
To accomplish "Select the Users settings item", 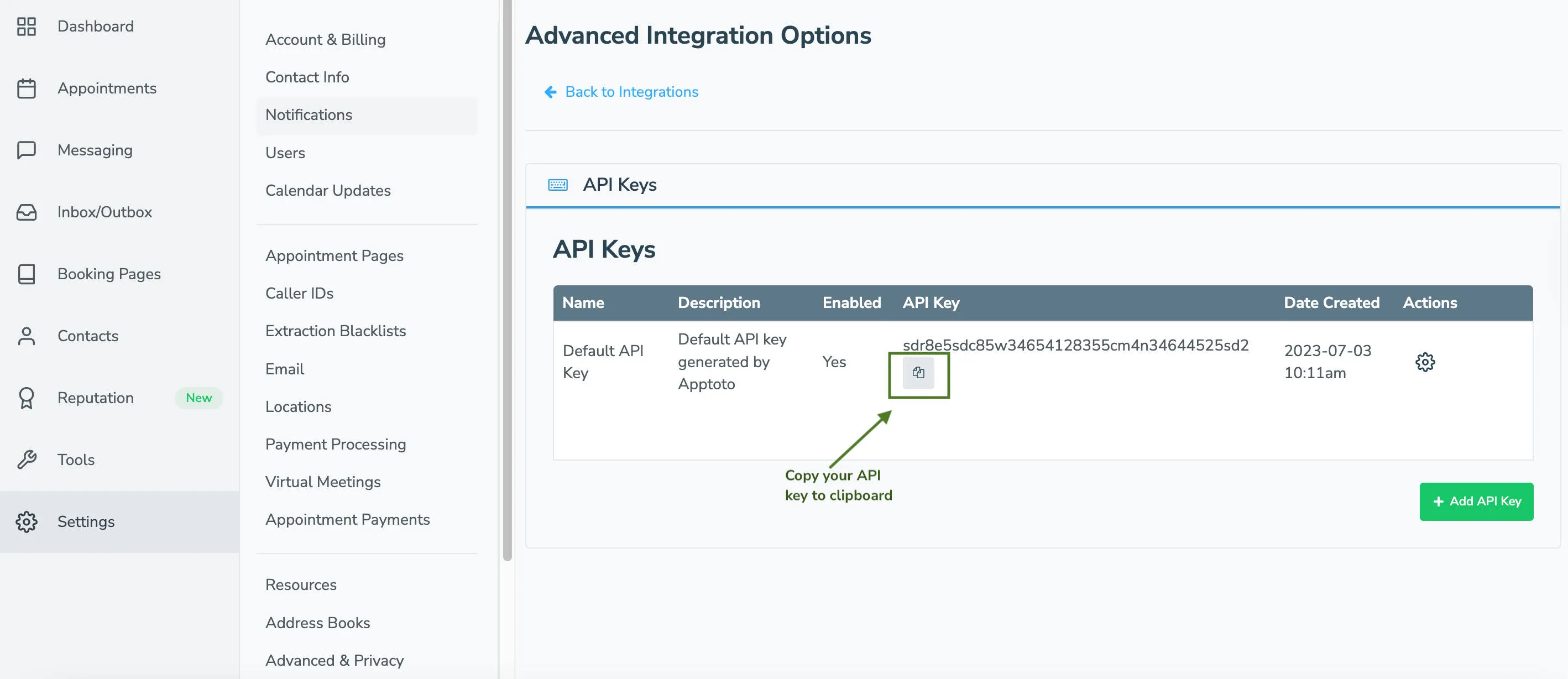I will point(285,153).
